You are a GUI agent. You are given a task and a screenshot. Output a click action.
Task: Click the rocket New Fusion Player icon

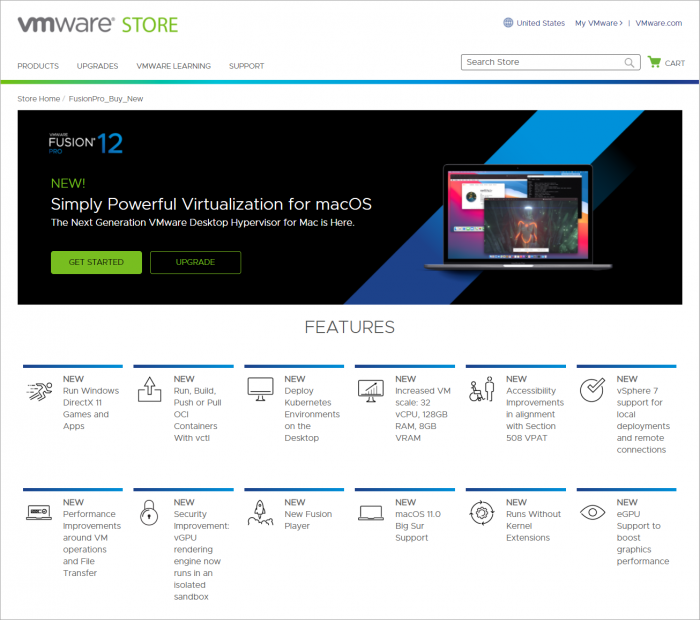click(x=260, y=512)
